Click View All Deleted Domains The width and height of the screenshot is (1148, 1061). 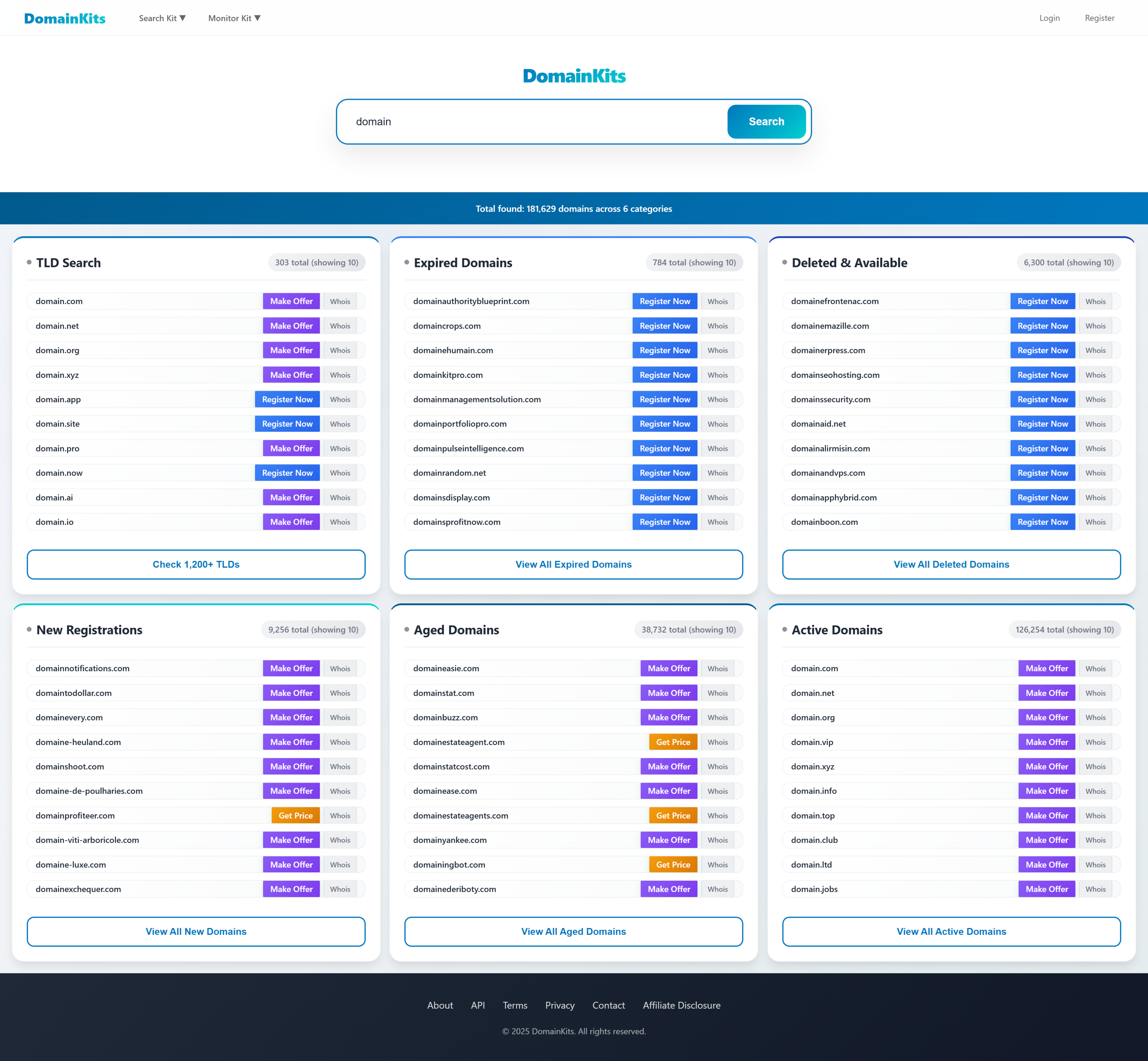click(951, 564)
